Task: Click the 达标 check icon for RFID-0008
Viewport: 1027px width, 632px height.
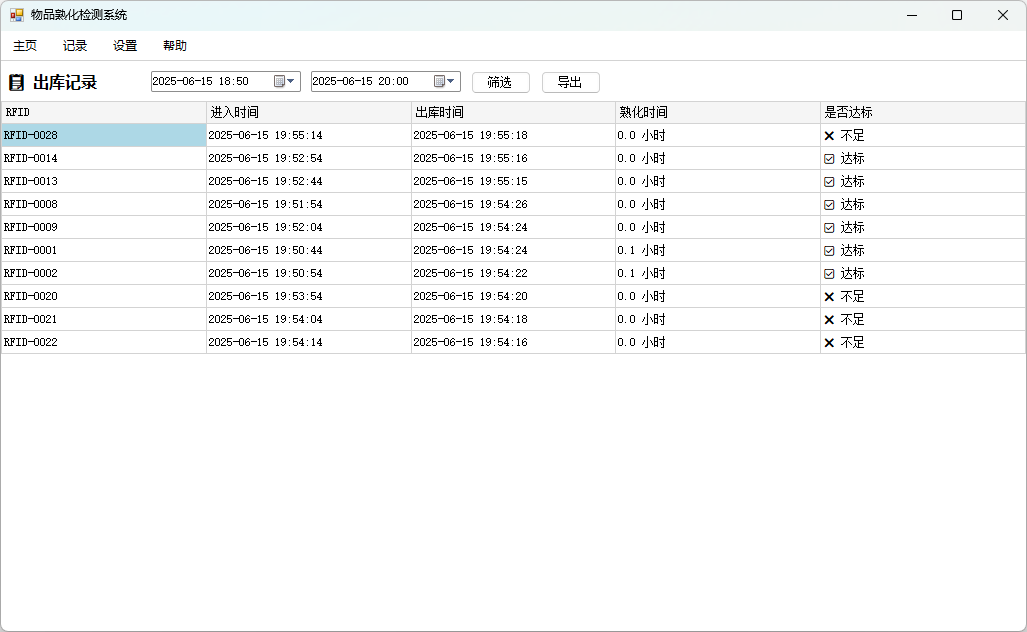Action: pos(829,205)
